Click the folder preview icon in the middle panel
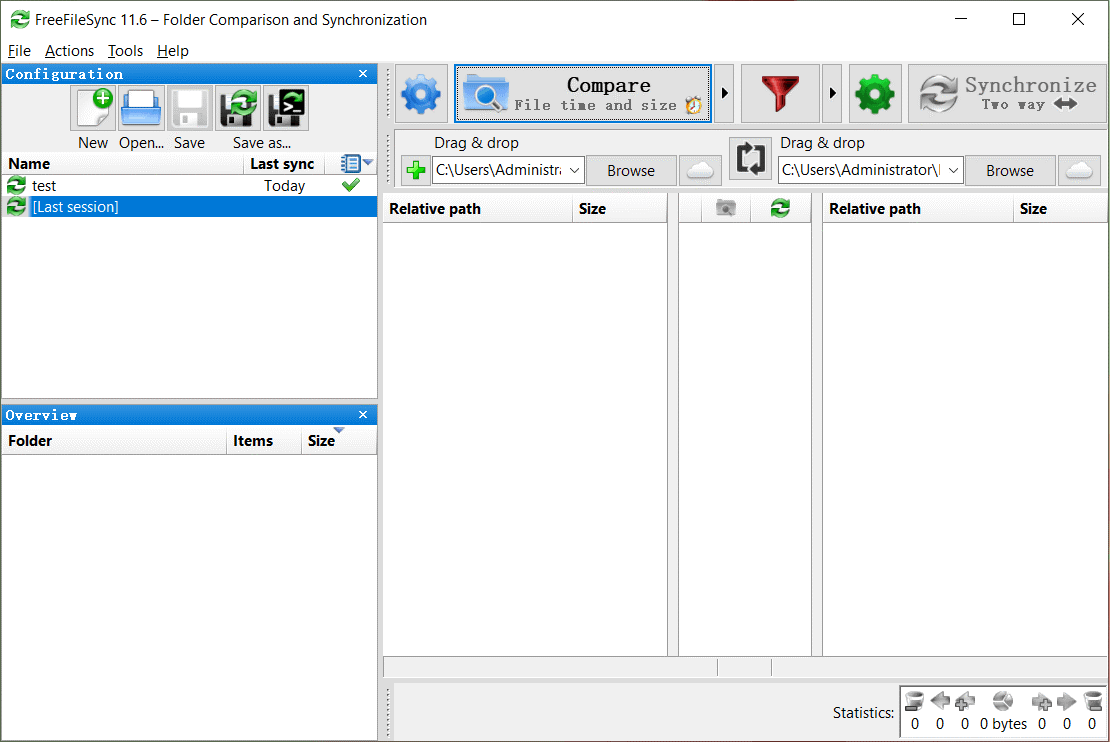 [x=725, y=208]
